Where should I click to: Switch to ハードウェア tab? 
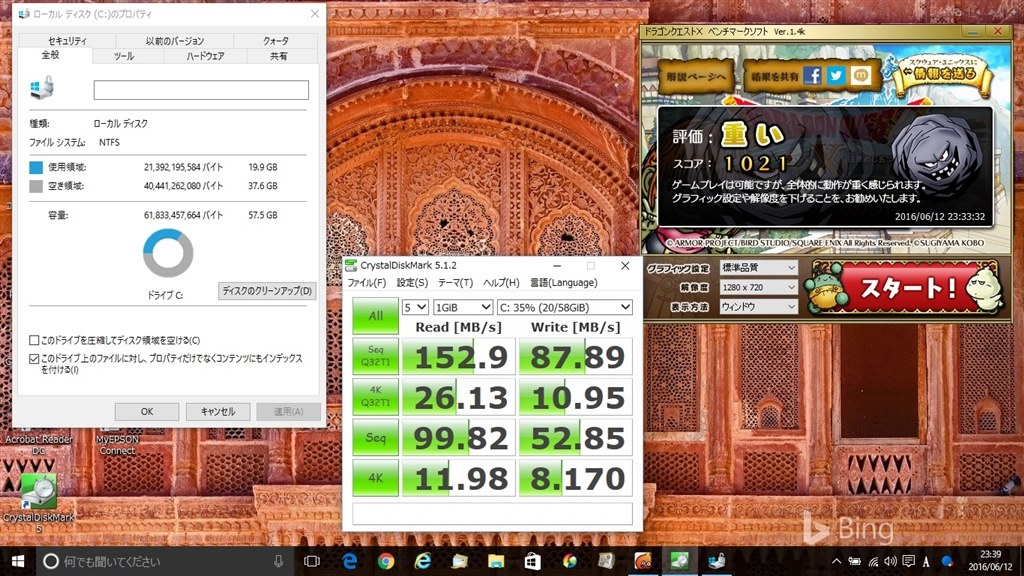[x=205, y=56]
